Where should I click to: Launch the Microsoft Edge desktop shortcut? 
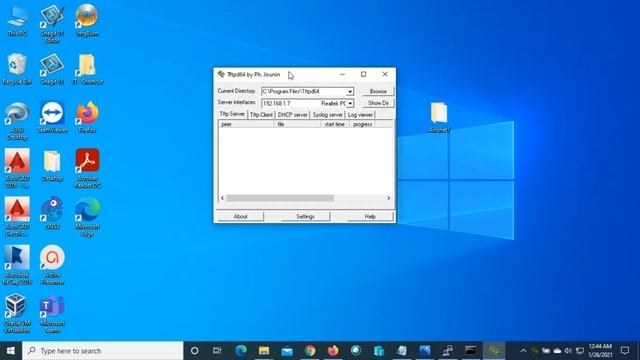[x=87, y=217]
